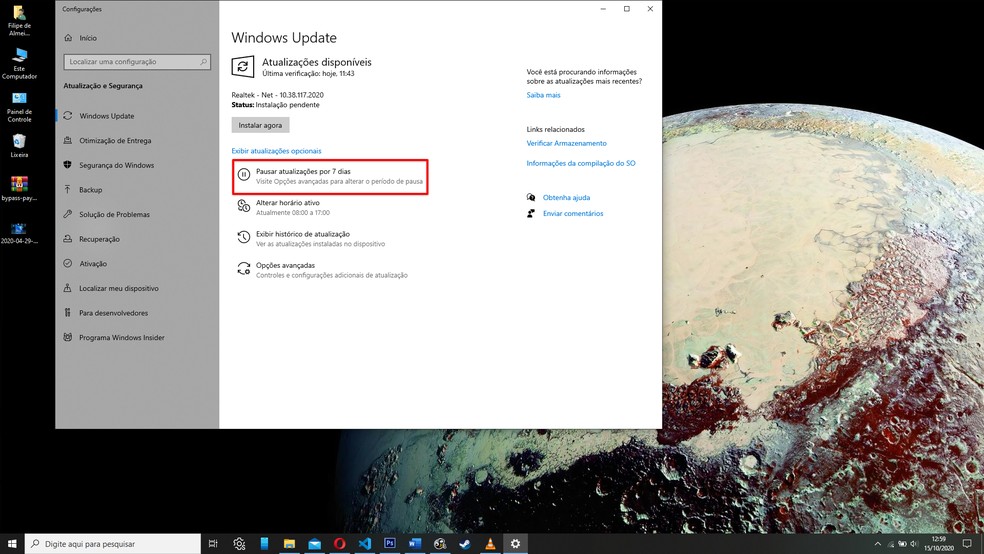Open Steam from the taskbar

point(465,543)
